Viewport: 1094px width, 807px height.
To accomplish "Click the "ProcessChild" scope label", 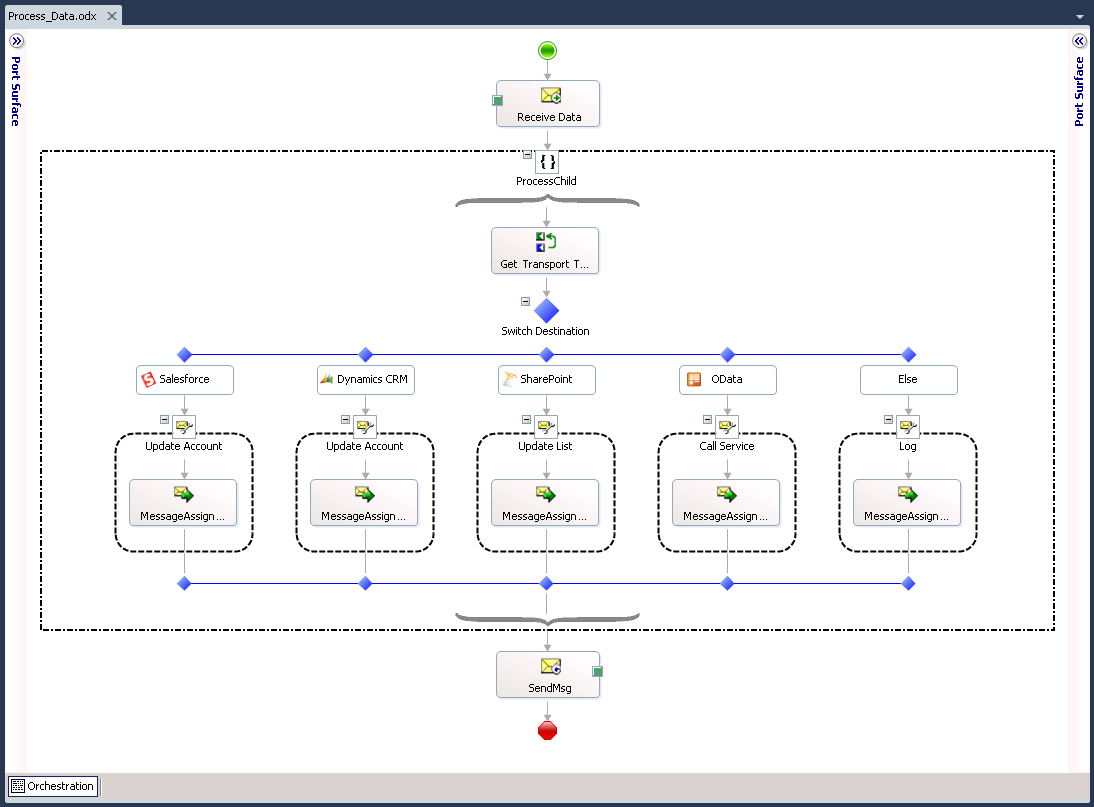I will pos(546,181).
